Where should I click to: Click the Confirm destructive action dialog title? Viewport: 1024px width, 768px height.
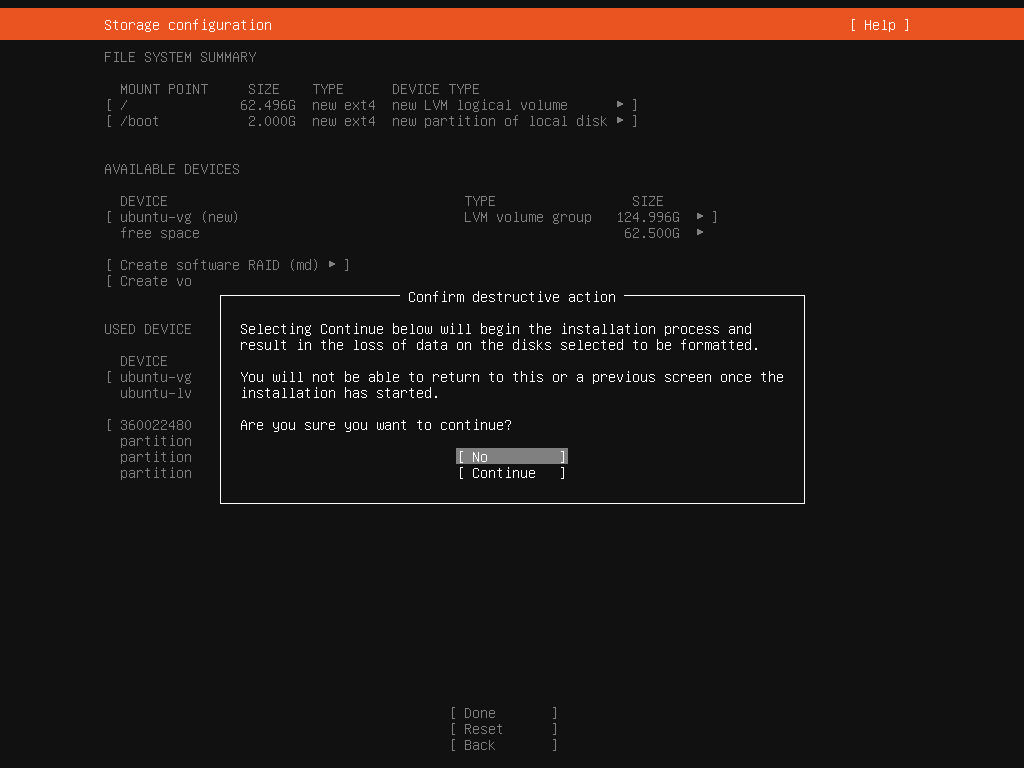point(511,296)
